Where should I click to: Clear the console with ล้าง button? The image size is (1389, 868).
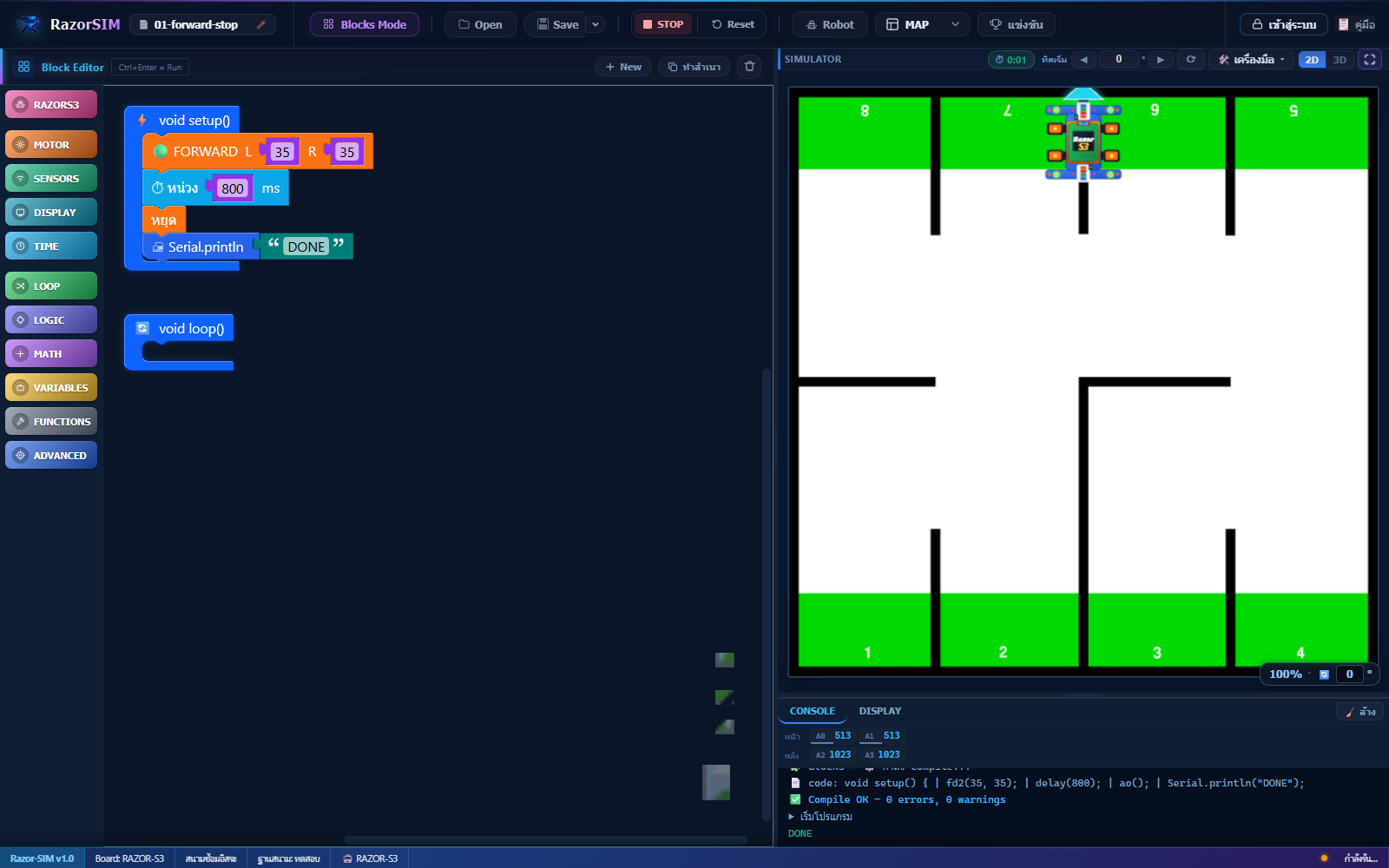coord(1360,712)
